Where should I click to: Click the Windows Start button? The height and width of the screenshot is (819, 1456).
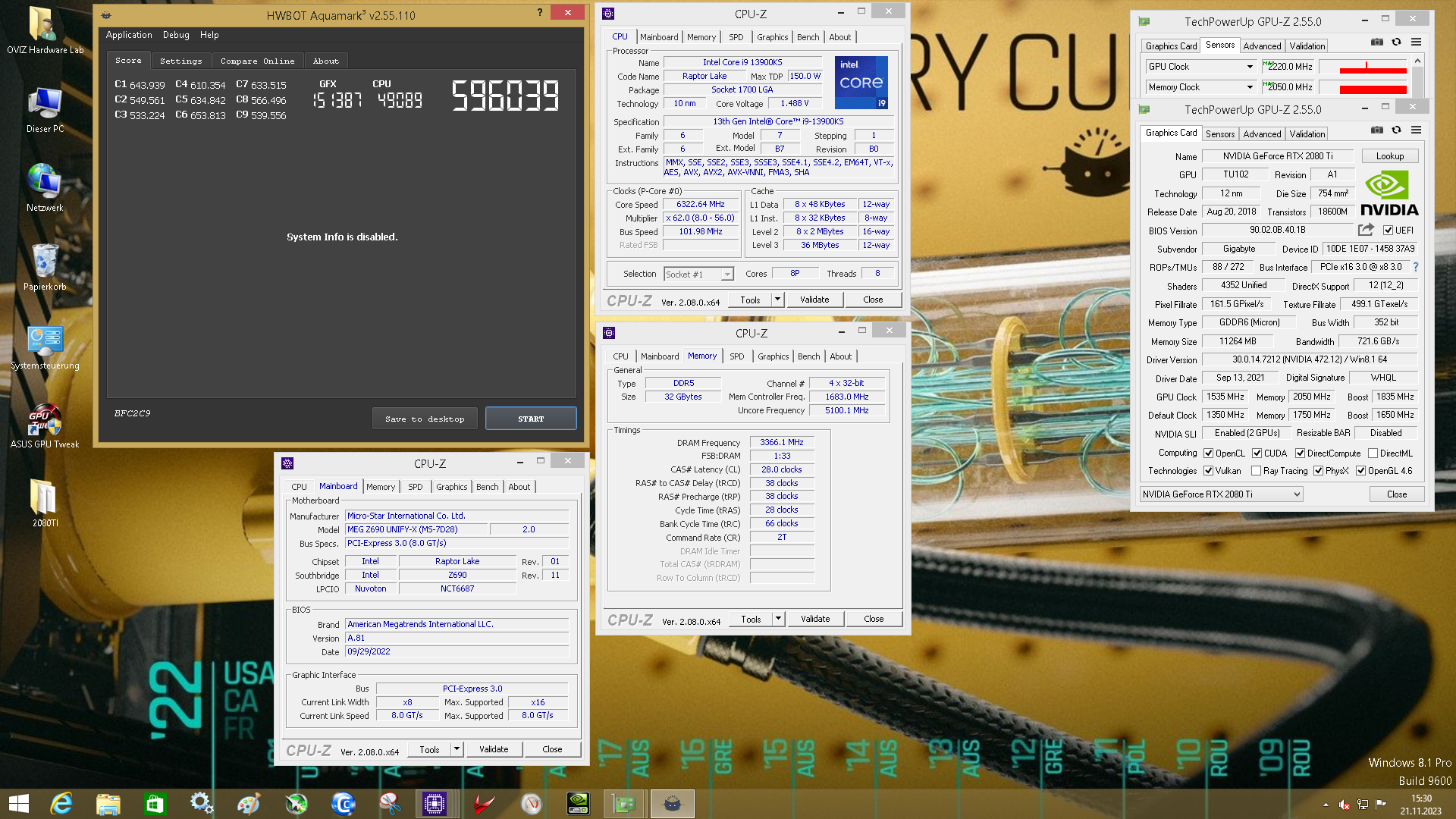(18, 804)
